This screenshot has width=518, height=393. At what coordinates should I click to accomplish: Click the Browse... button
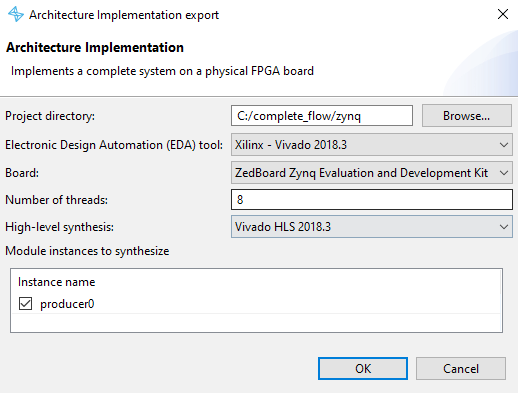pyautogui.click(x=467, y=116)
